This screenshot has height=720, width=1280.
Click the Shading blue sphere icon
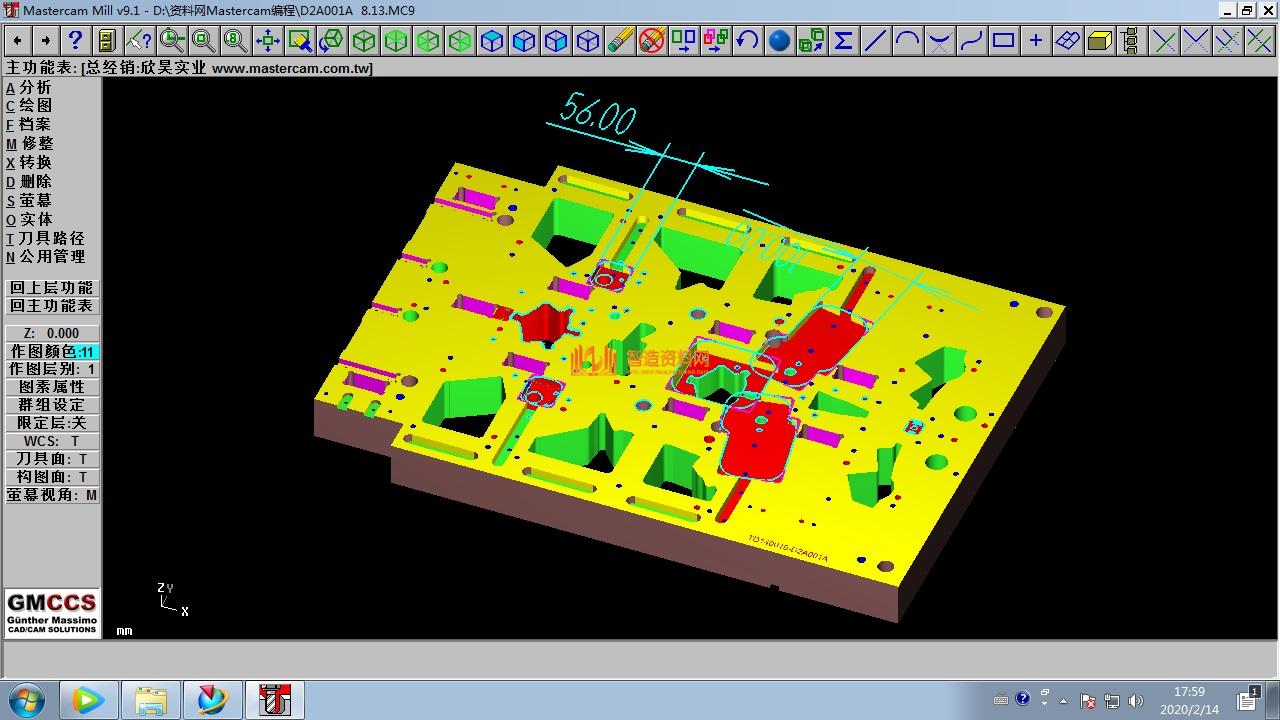click(779, 40)
